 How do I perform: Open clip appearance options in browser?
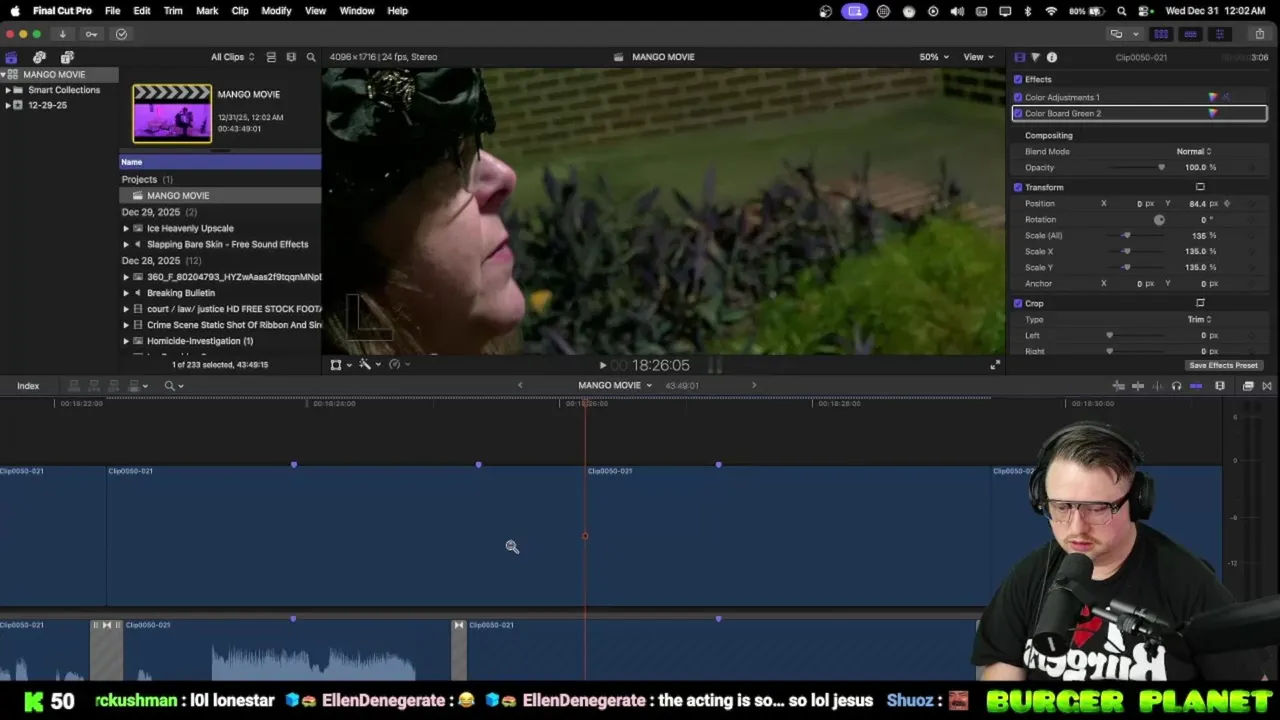click(291, 57)
